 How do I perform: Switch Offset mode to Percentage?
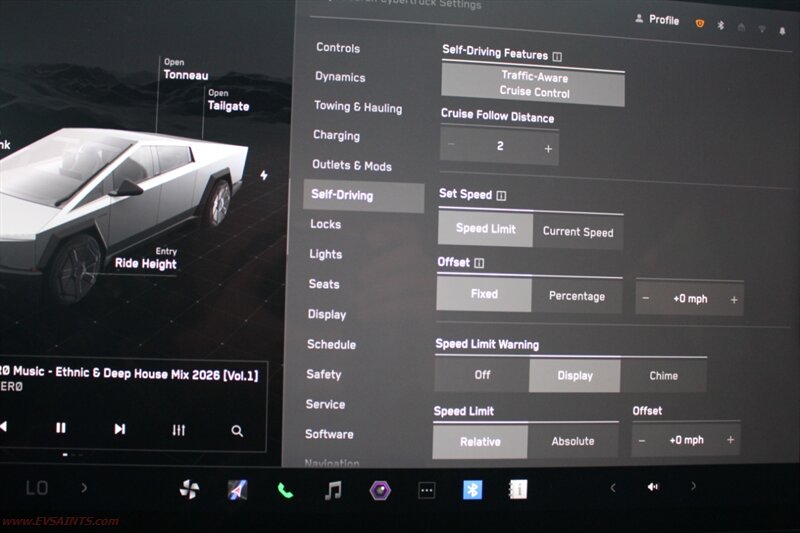pos(577,296)
